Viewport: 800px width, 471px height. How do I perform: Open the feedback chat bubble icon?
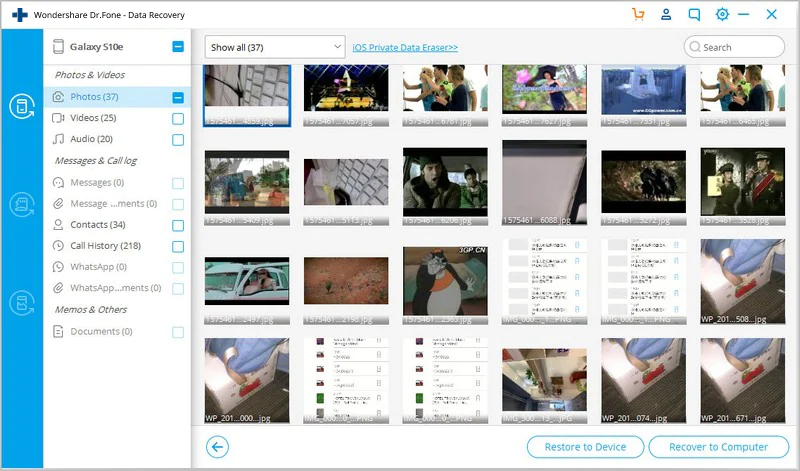(694, 14)
